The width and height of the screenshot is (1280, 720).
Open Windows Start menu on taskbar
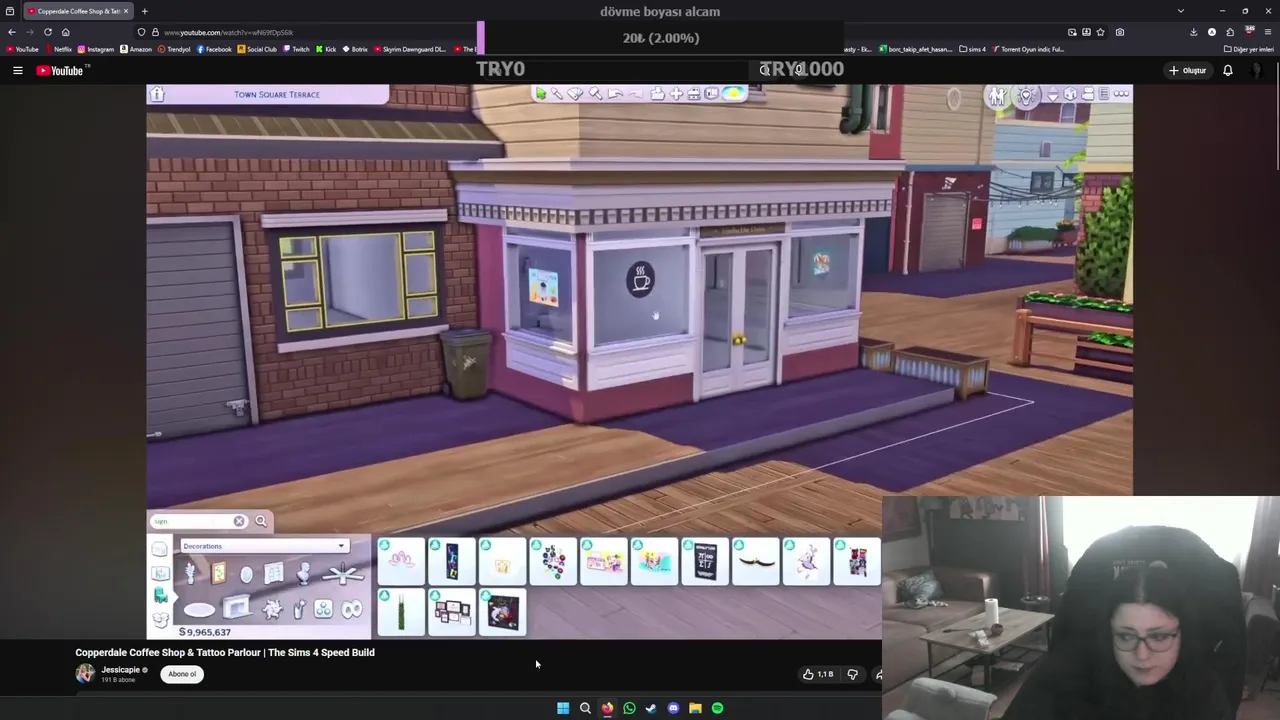563,708
